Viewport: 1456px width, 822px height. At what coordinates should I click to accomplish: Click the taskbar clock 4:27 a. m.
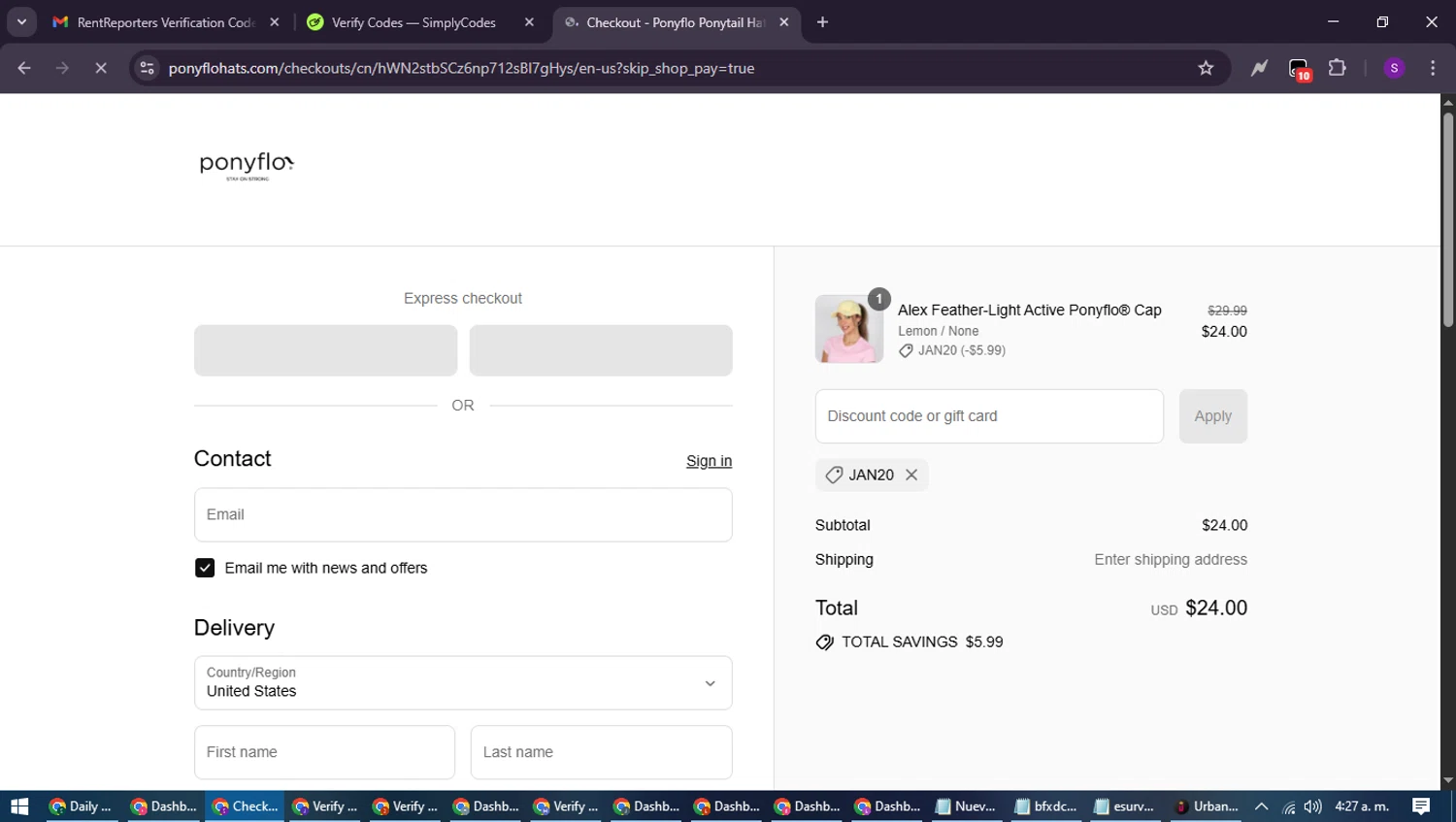(x=1362, y=806)
